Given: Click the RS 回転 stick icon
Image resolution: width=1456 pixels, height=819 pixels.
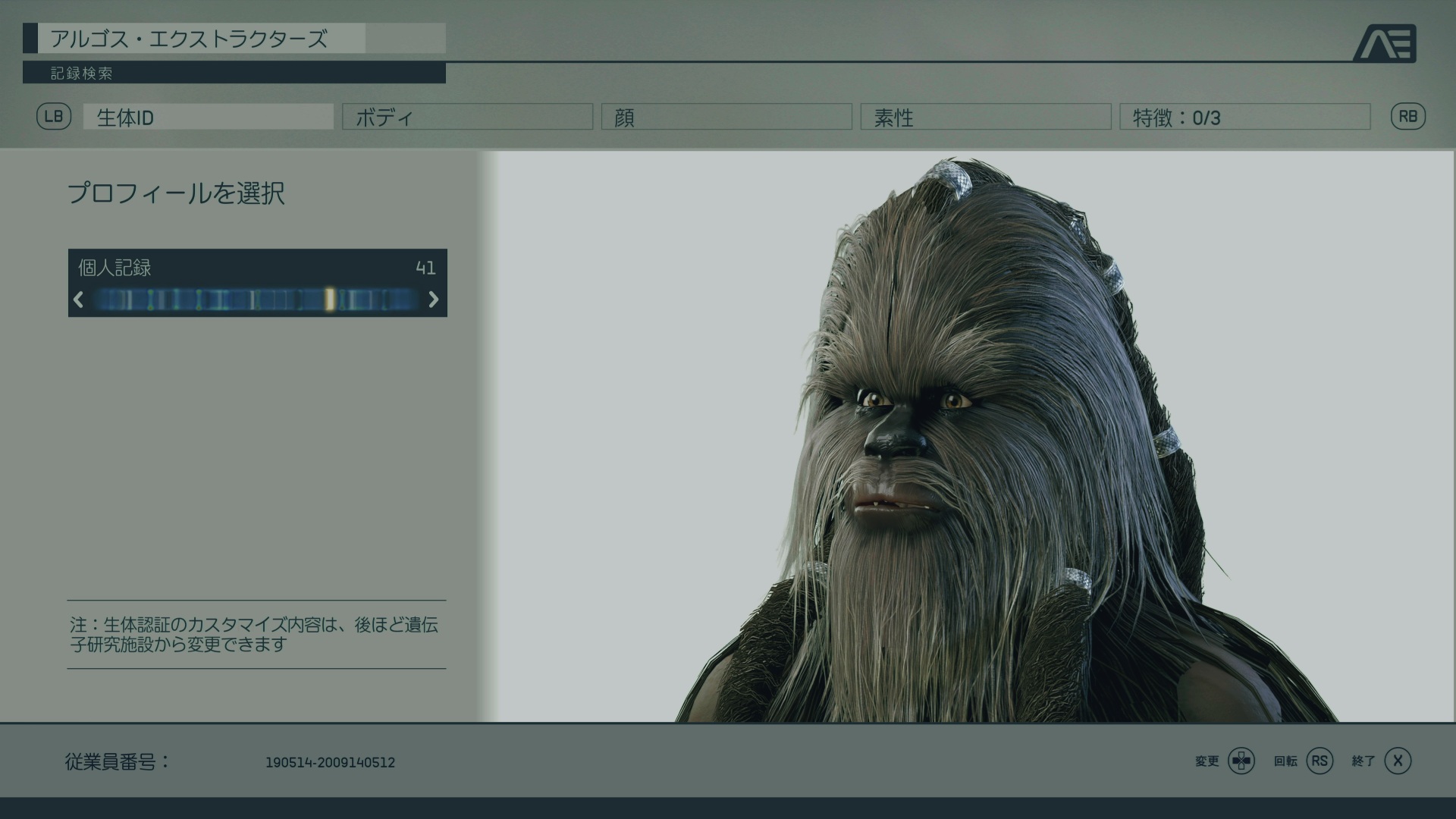Looking at the screenshot, I should (1319, 761).
